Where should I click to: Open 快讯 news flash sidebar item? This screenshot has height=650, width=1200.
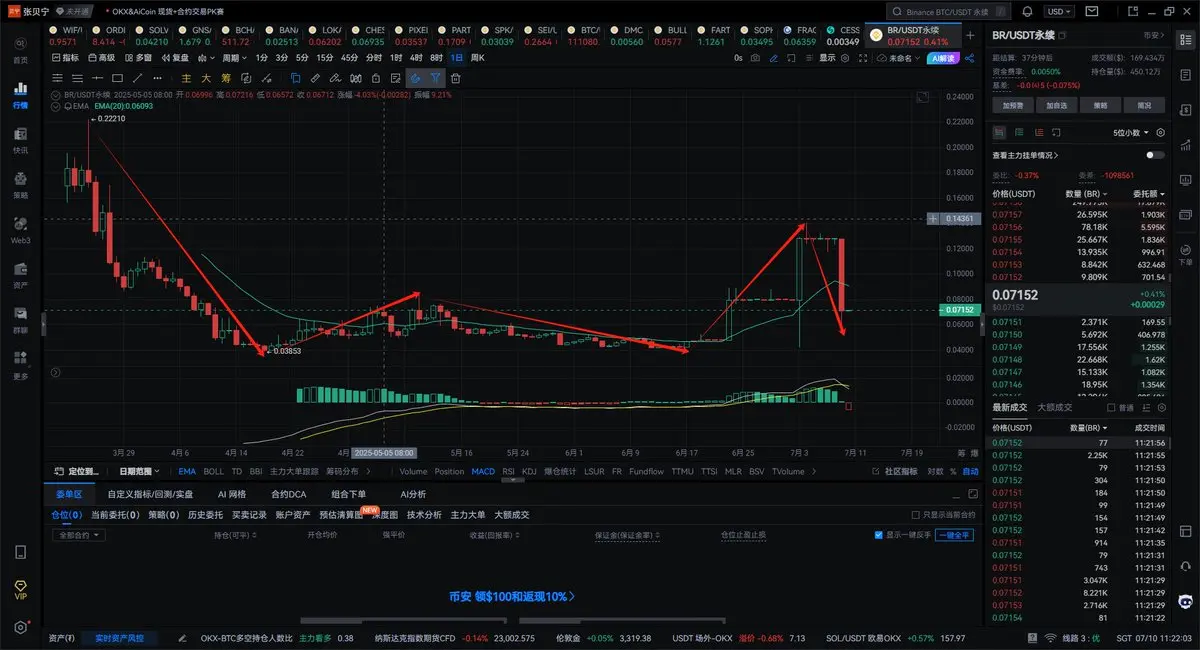pos(20,140)
